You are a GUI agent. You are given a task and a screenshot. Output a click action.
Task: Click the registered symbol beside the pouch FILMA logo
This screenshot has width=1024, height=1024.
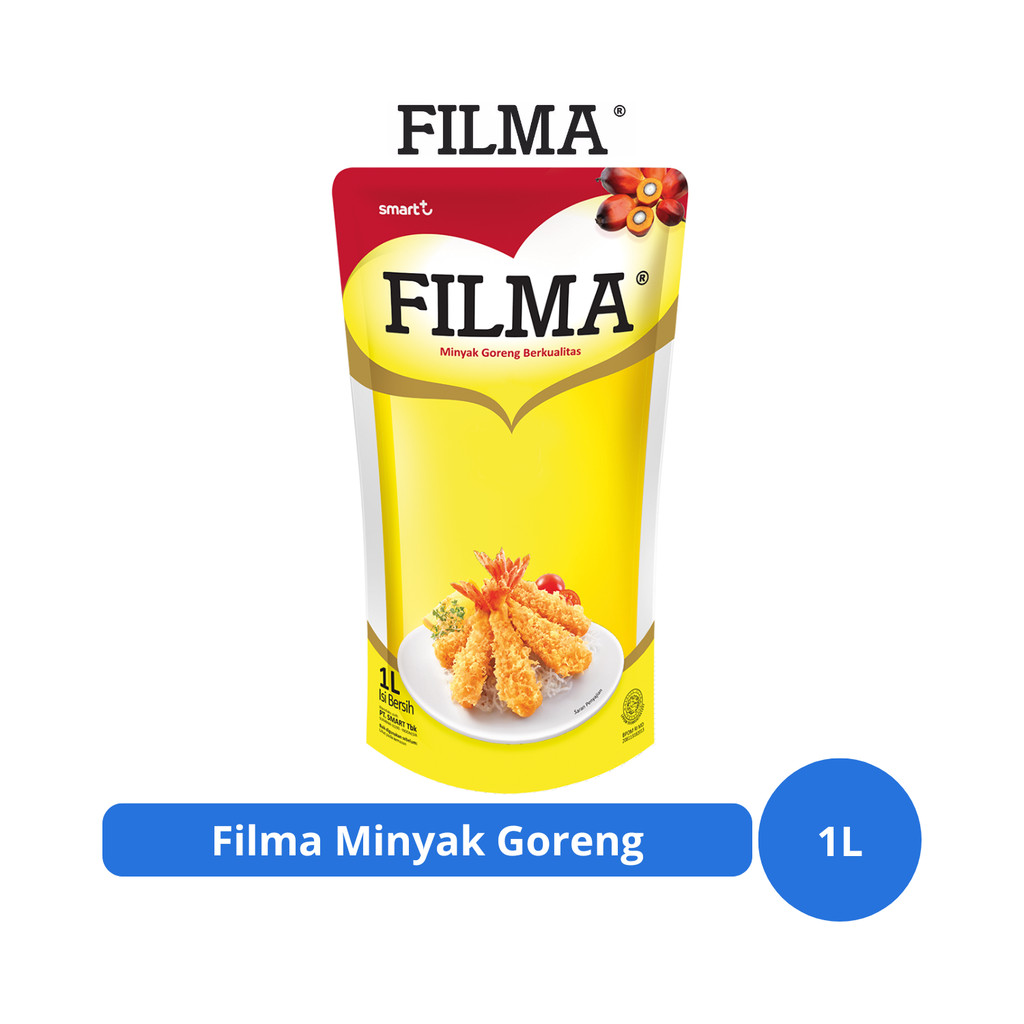click(642, 278)
